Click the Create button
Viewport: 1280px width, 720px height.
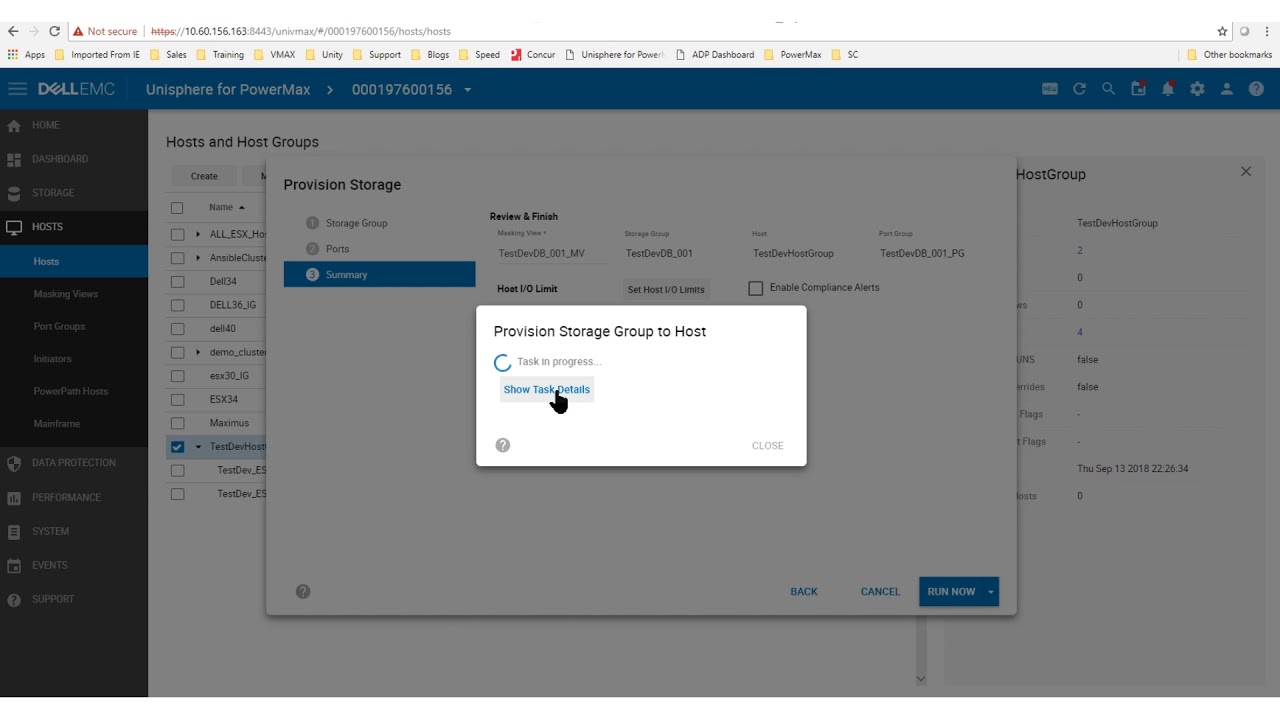[204, 176]
